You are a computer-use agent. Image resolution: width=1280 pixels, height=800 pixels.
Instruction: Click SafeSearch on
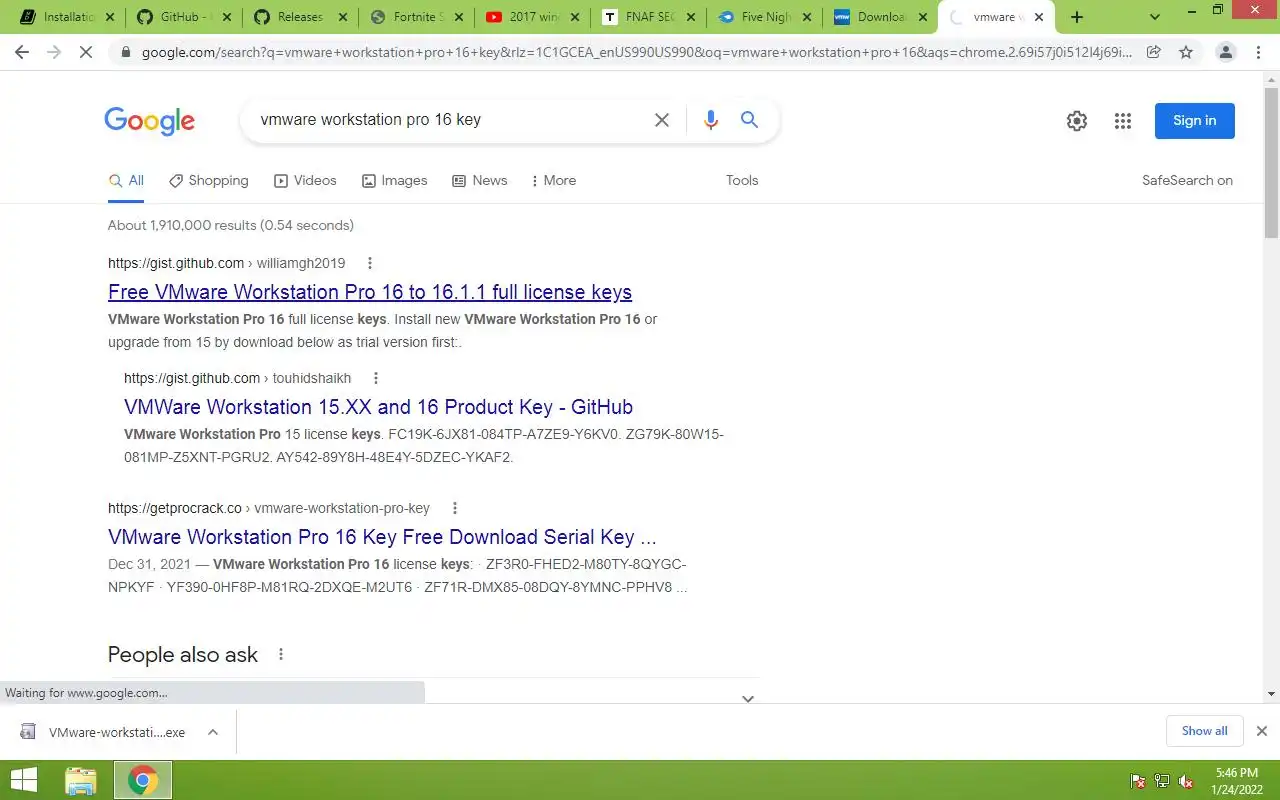1187,181
